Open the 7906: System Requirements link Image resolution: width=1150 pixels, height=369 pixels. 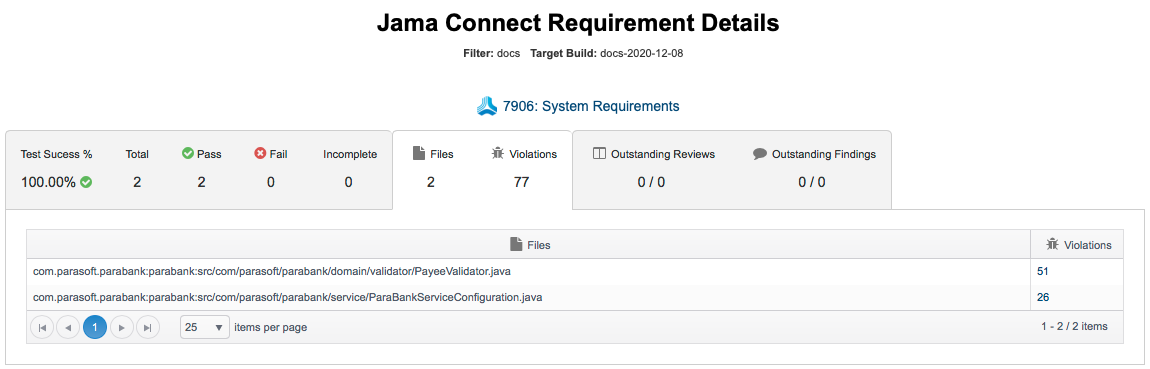point(591,106)
